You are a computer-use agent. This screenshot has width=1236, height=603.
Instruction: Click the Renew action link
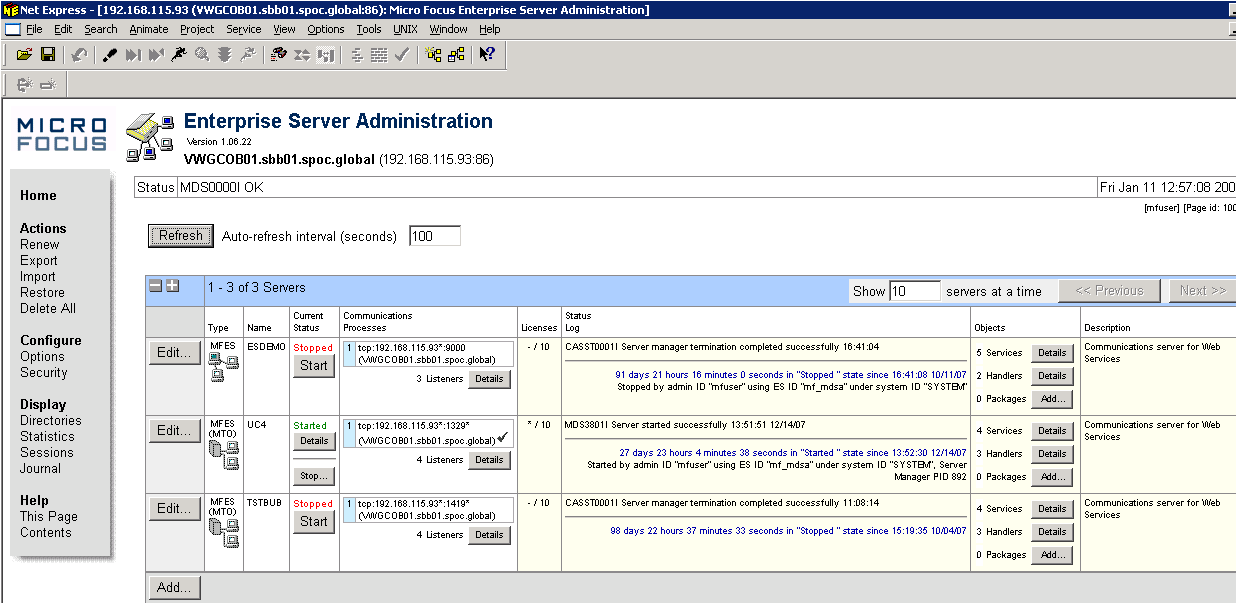point(40,244)
